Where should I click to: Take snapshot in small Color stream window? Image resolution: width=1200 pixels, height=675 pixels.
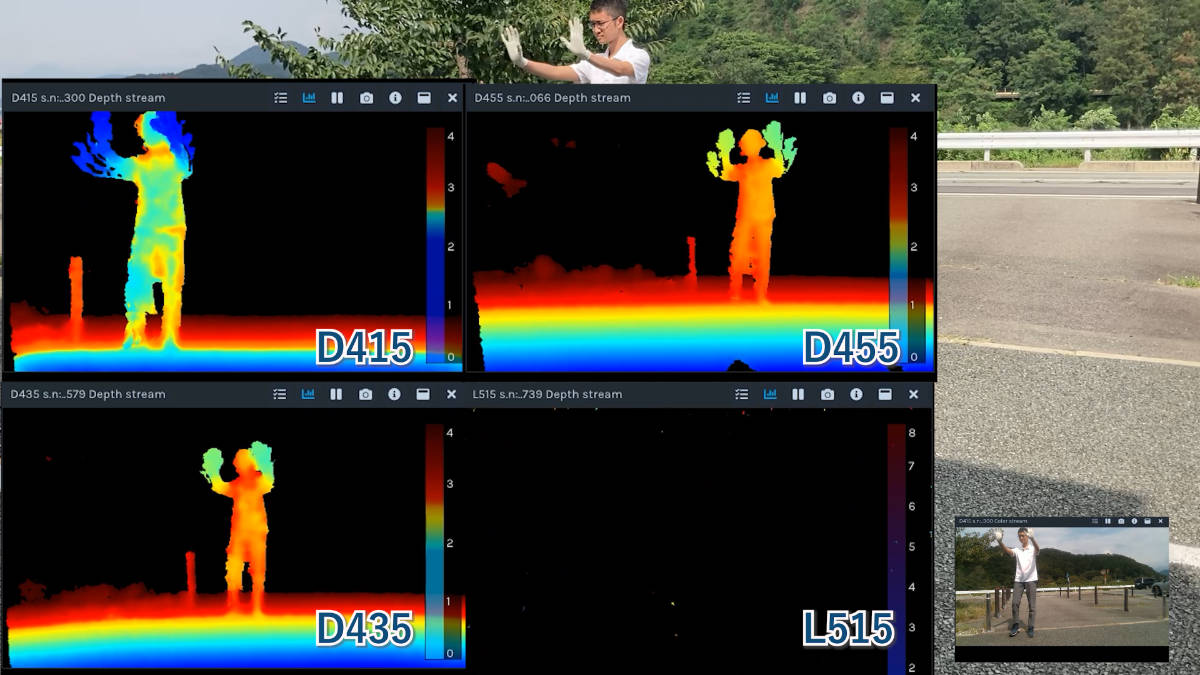point(1121,521)
